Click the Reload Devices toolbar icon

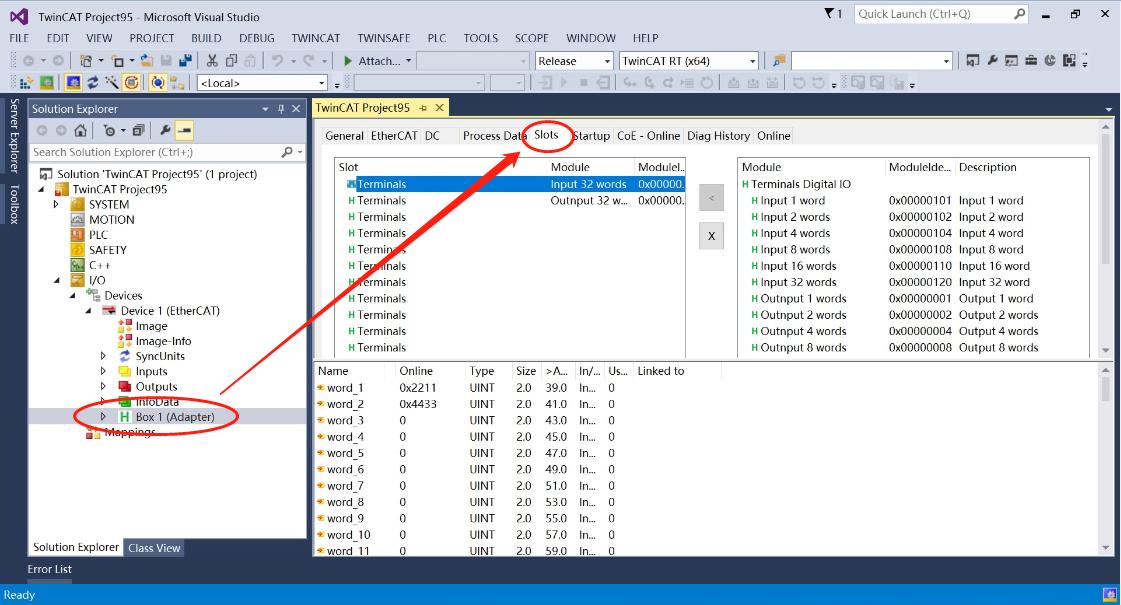point(93,83)
